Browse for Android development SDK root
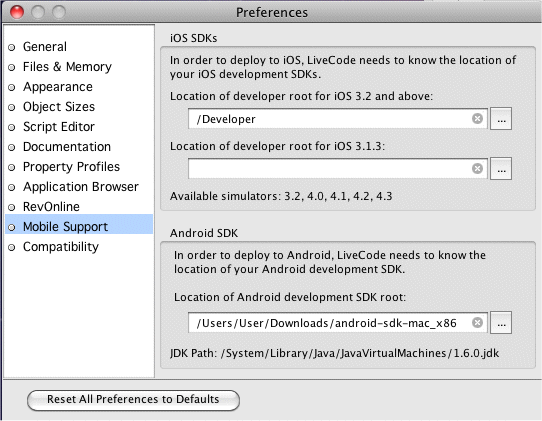The height and width of the screenshot is (421, 542). pyautogui.click(x=501, y=322)
